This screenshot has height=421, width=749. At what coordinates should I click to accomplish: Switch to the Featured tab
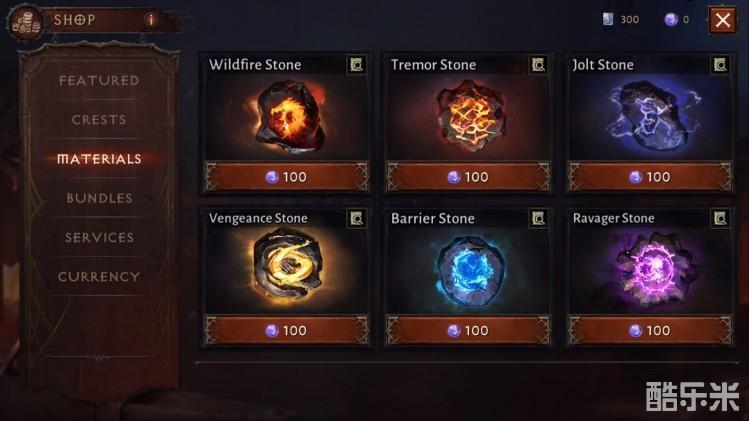pos(99,81)
